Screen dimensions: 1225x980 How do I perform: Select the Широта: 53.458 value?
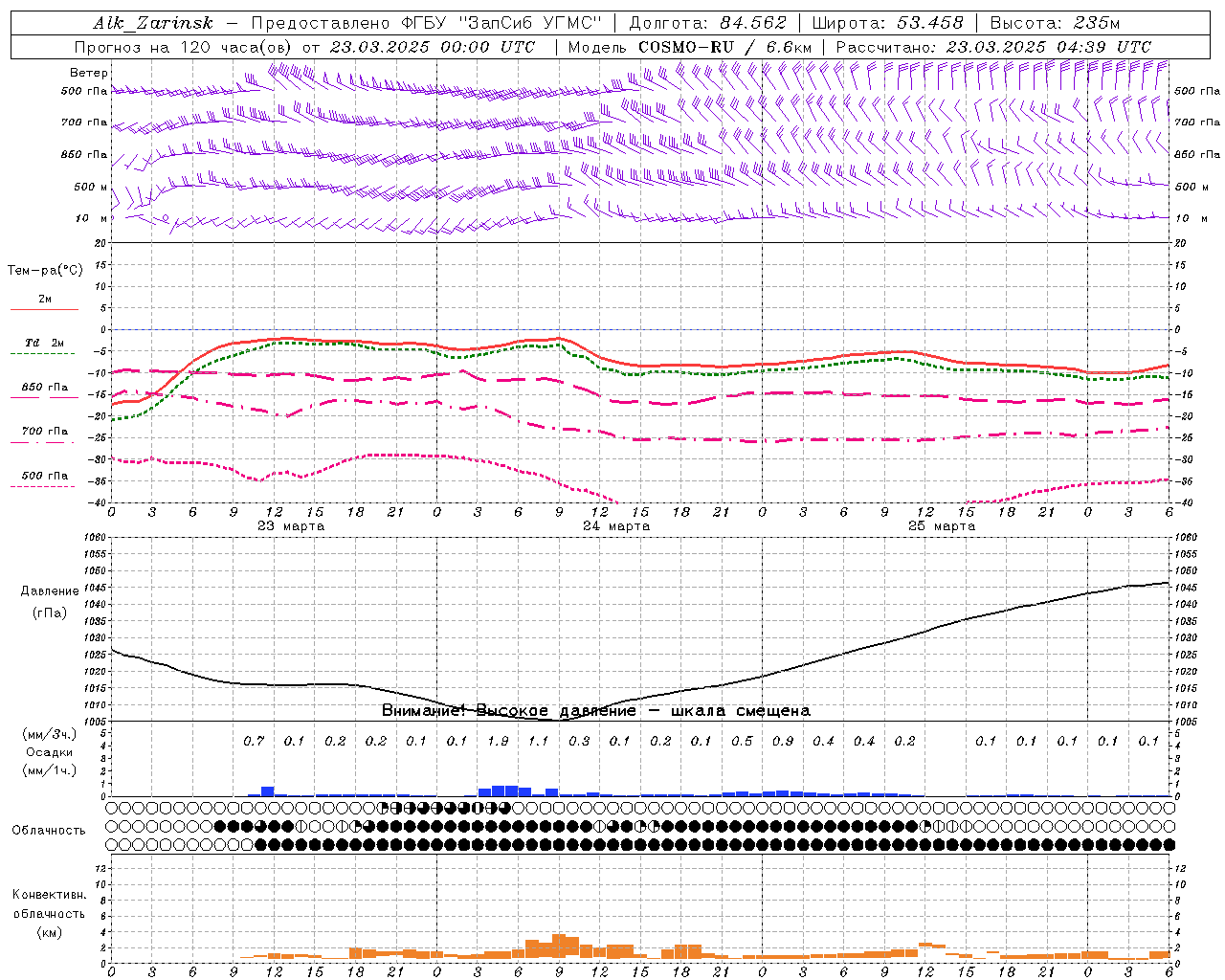point(887,23)
